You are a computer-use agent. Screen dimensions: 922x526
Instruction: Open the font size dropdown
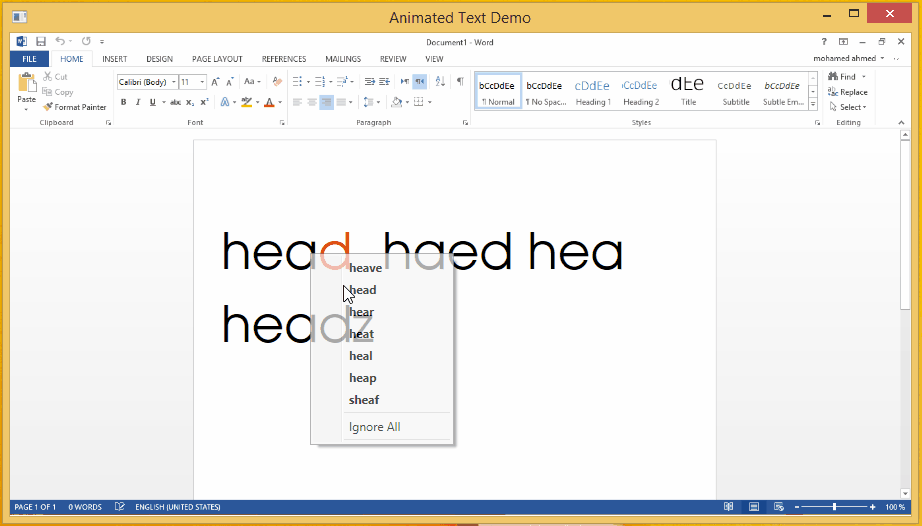click(202, 82)
